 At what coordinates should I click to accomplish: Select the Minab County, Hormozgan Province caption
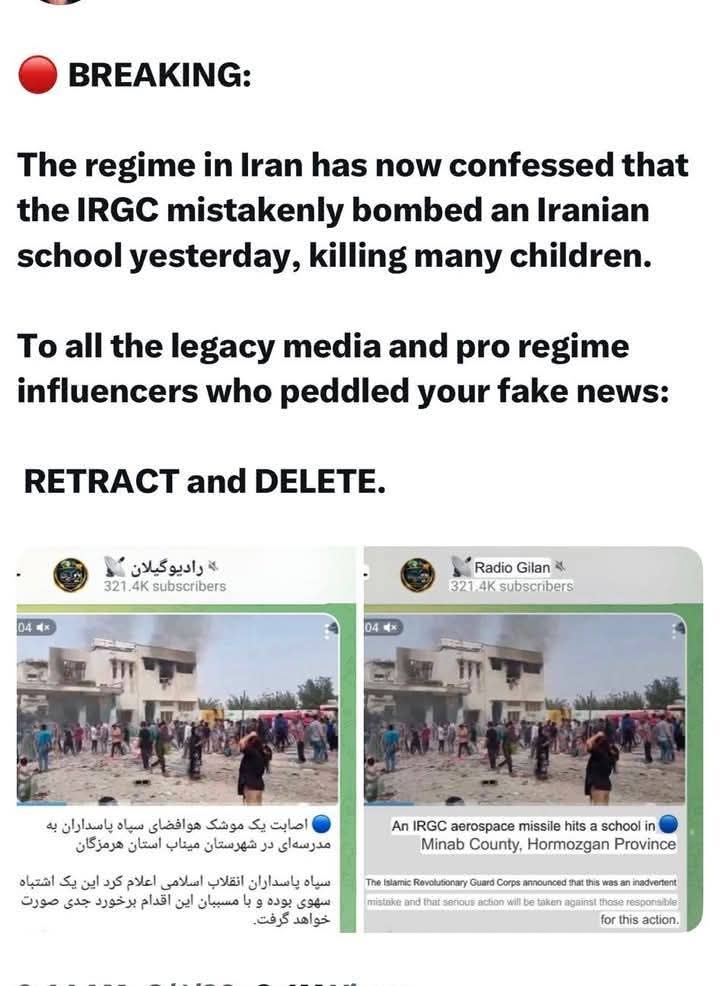pyautogui.click(x=548, y=844)
